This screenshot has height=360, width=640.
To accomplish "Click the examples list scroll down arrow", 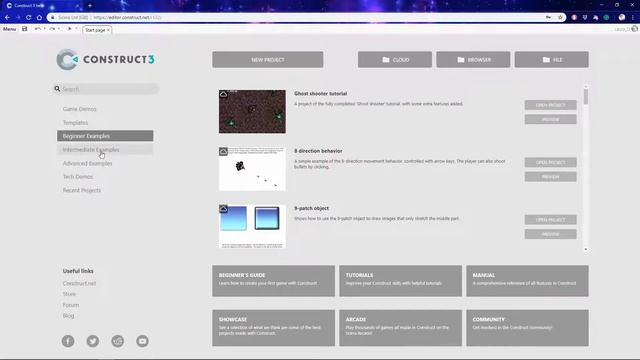I will [x=586, y=249].
